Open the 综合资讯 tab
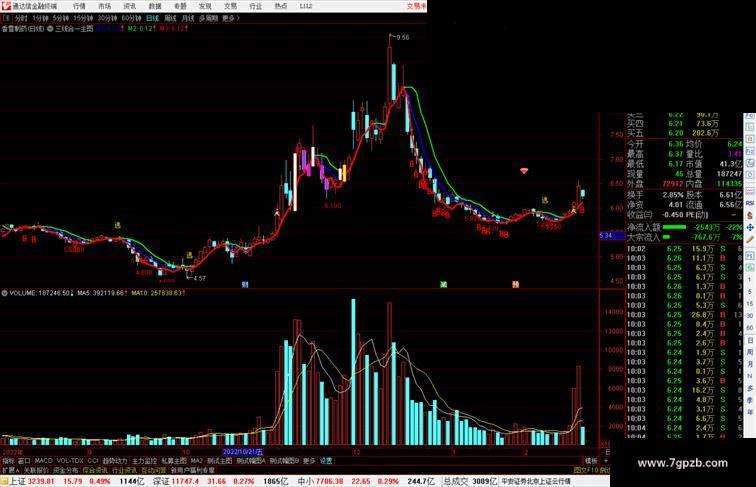The width and height of the screenshot is (756, 487). 95,470
